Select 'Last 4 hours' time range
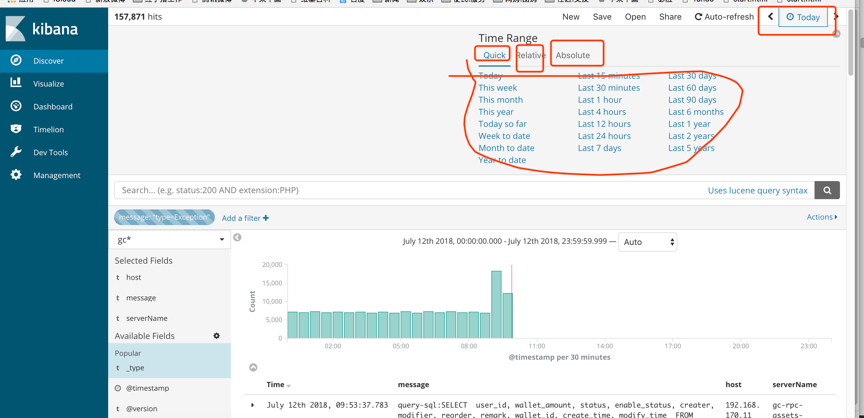Image resolution: width=864 pixels, height=418 pixels. coord(602,112)
